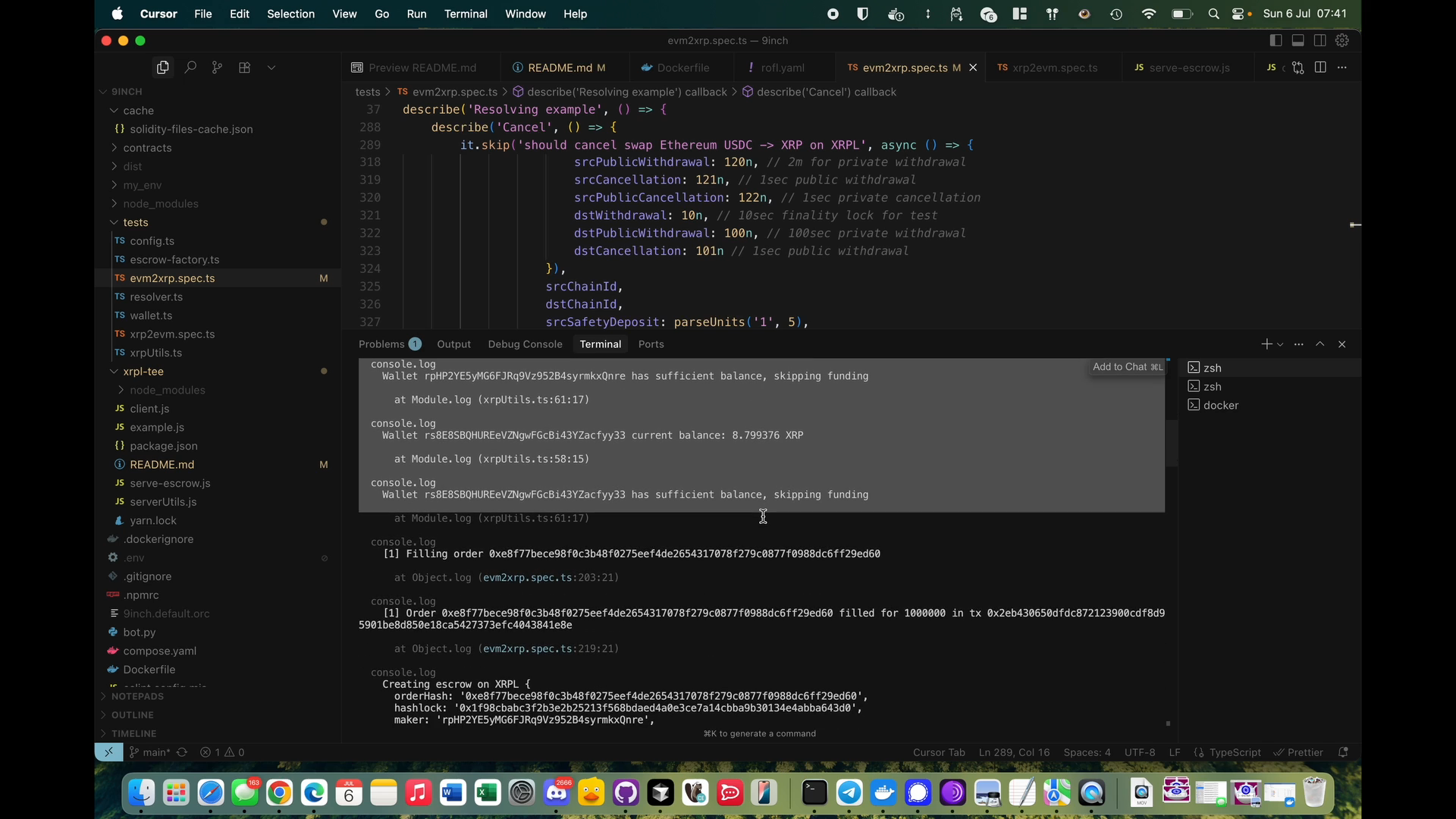The image size is (1456, 819).
Task: Open evm2xrp.spec.ts:219:21 terminal link
Action: pos(548,649)
